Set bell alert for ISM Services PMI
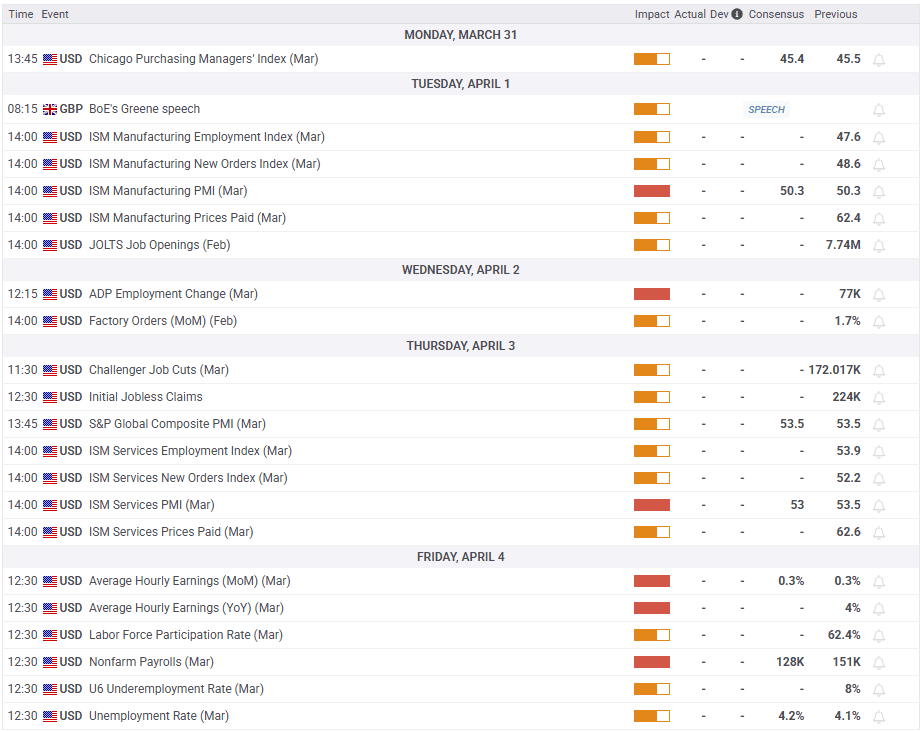Viewport: 923px width, 732px height. click(x=879, y=506)
